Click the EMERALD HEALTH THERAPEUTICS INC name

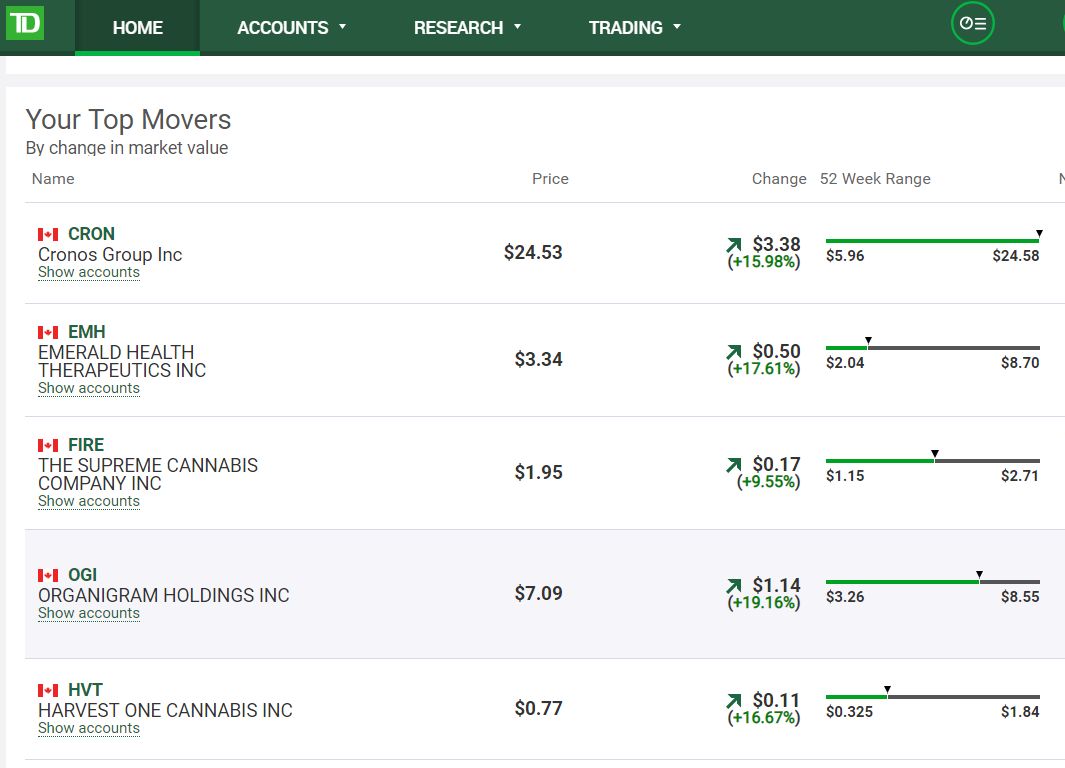point(122,361)
